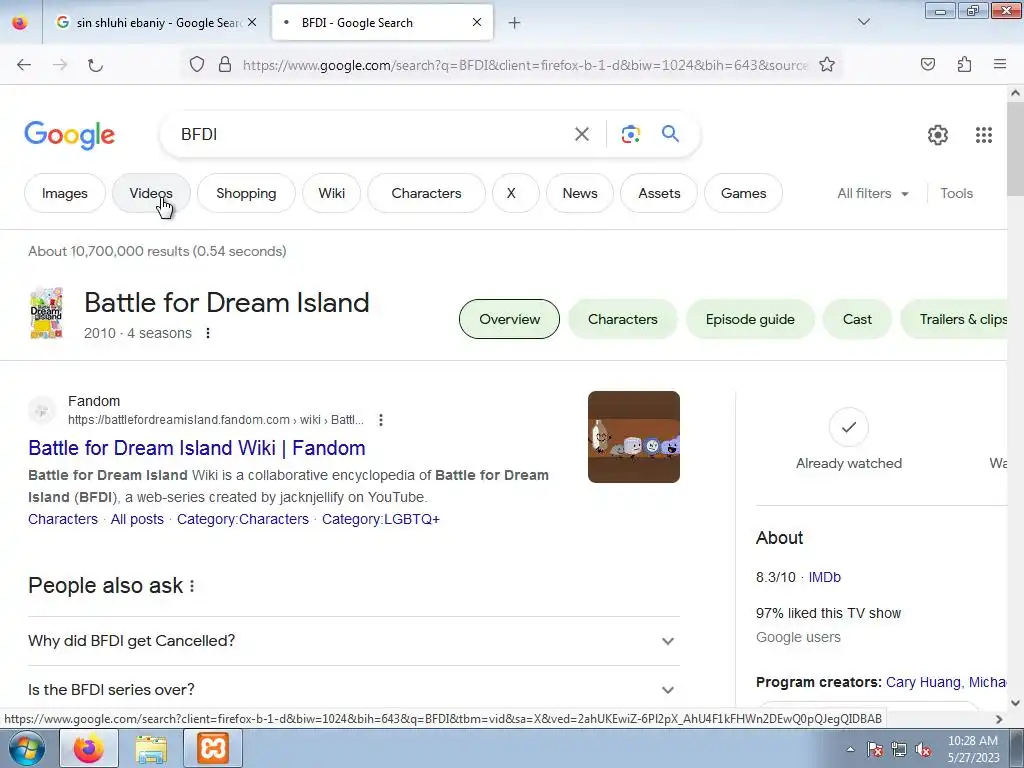Close the BFDI Google Search tab
The width and height of the screenshot is (1024, 768).
tap(477, 22)
